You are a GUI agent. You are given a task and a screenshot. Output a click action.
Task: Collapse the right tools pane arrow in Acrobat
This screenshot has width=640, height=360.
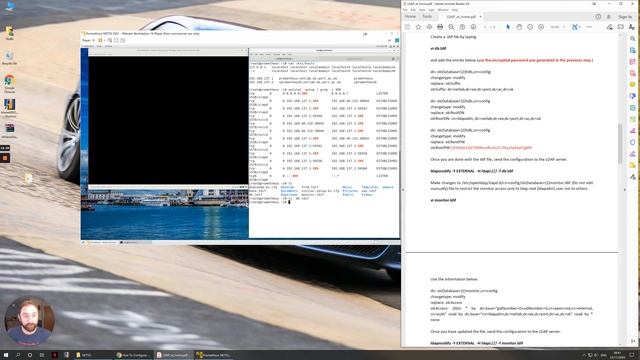click(624, 189)
